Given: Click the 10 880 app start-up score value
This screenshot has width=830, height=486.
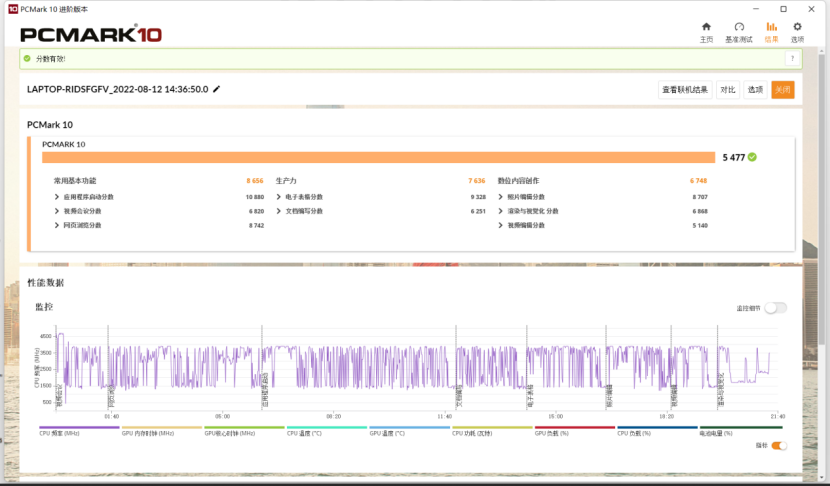Looking at the screenshot, I should [x=255, y=197].
